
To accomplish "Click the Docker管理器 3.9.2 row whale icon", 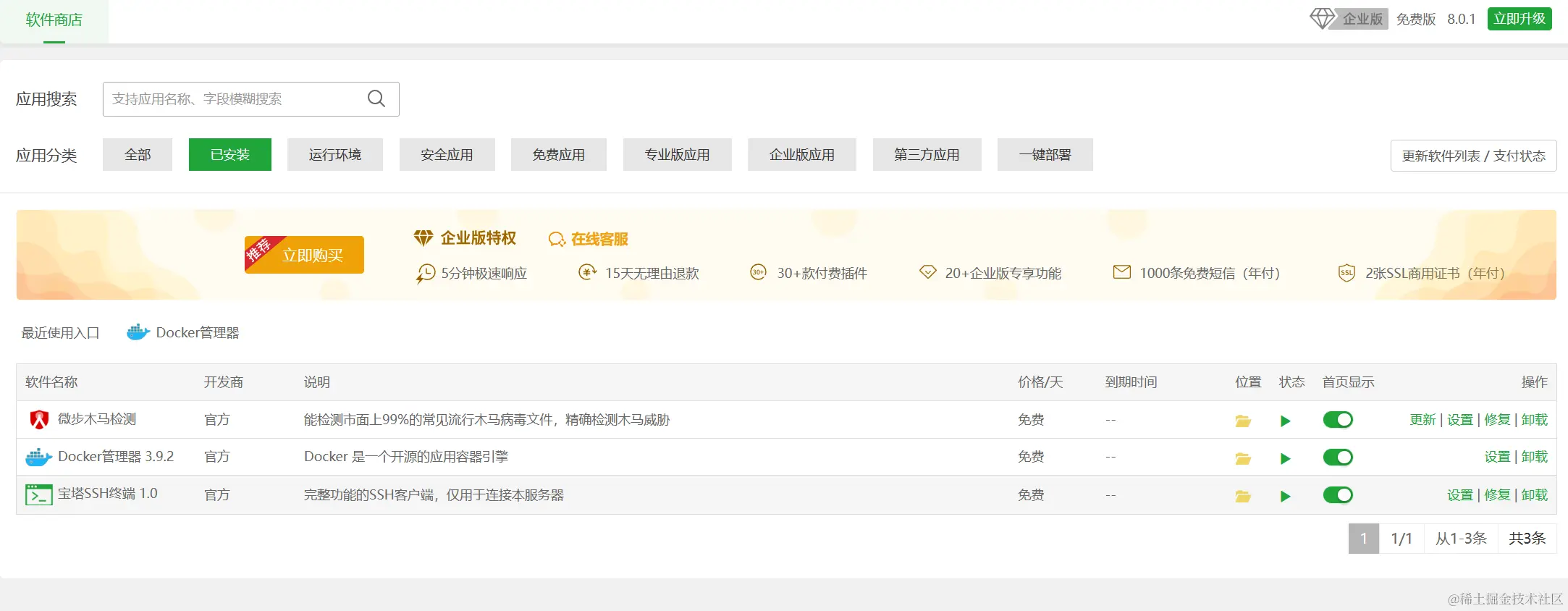I will coord(38,457).
